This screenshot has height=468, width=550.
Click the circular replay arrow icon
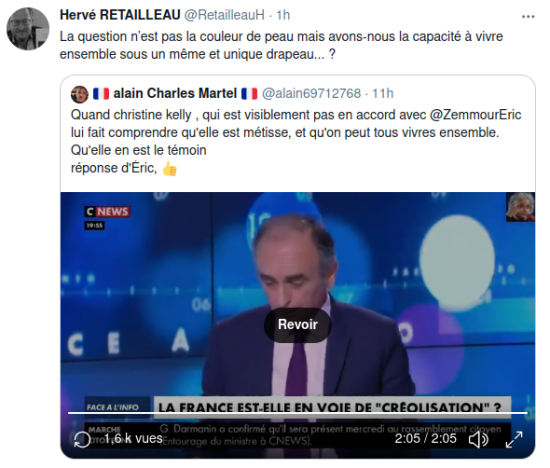click(82, 439)
